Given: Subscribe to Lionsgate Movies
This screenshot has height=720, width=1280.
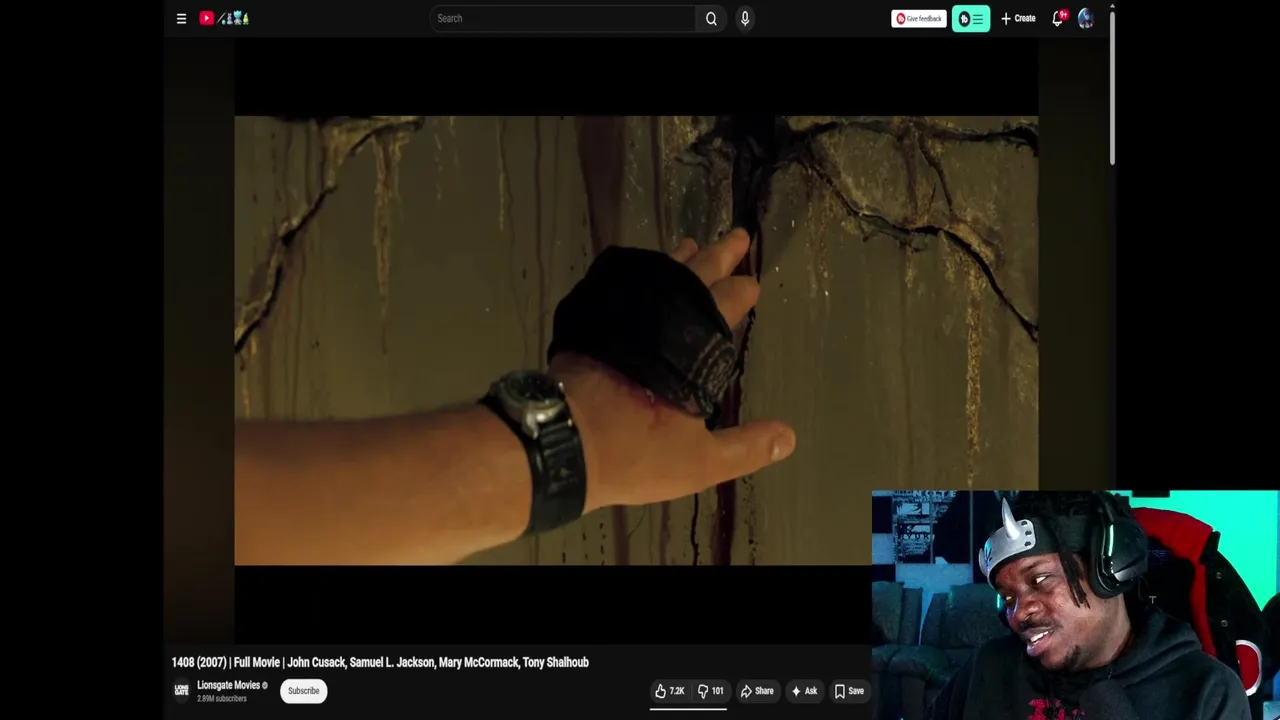Looking at the screenshot, I should (x=303, y=691).
